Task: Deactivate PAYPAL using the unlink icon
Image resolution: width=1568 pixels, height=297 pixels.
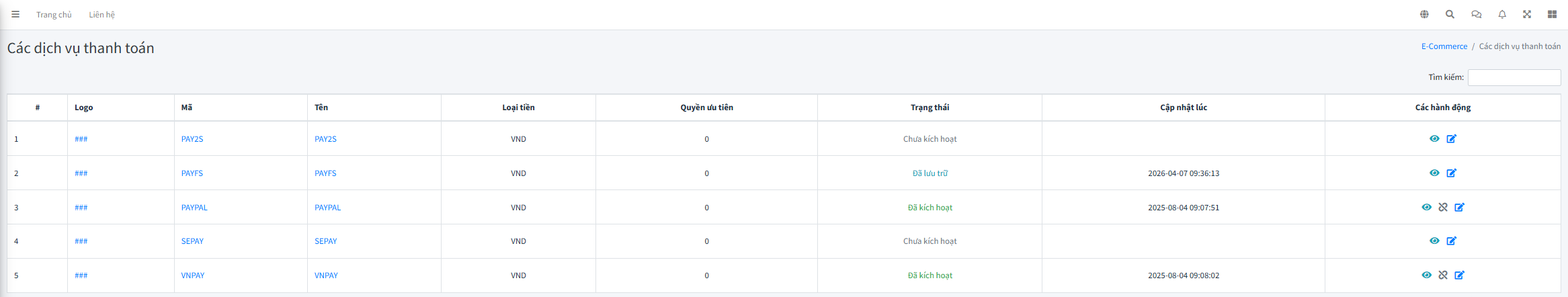Action: point(1443,208)
